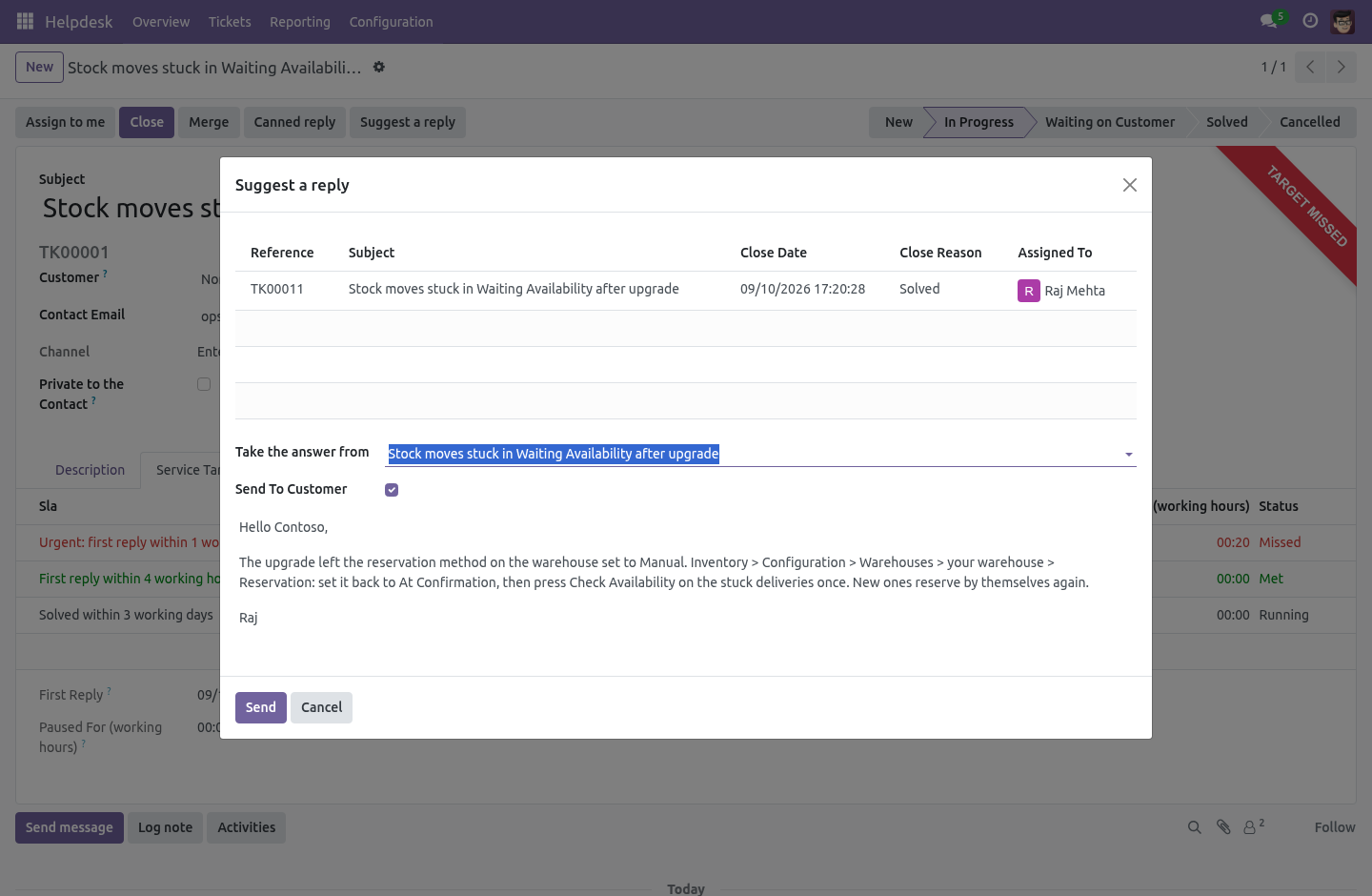Viewport: 1372px width, 896px height.
Task: Click the reply body text area
Action: pyautogui.click(x=686, y=572)
